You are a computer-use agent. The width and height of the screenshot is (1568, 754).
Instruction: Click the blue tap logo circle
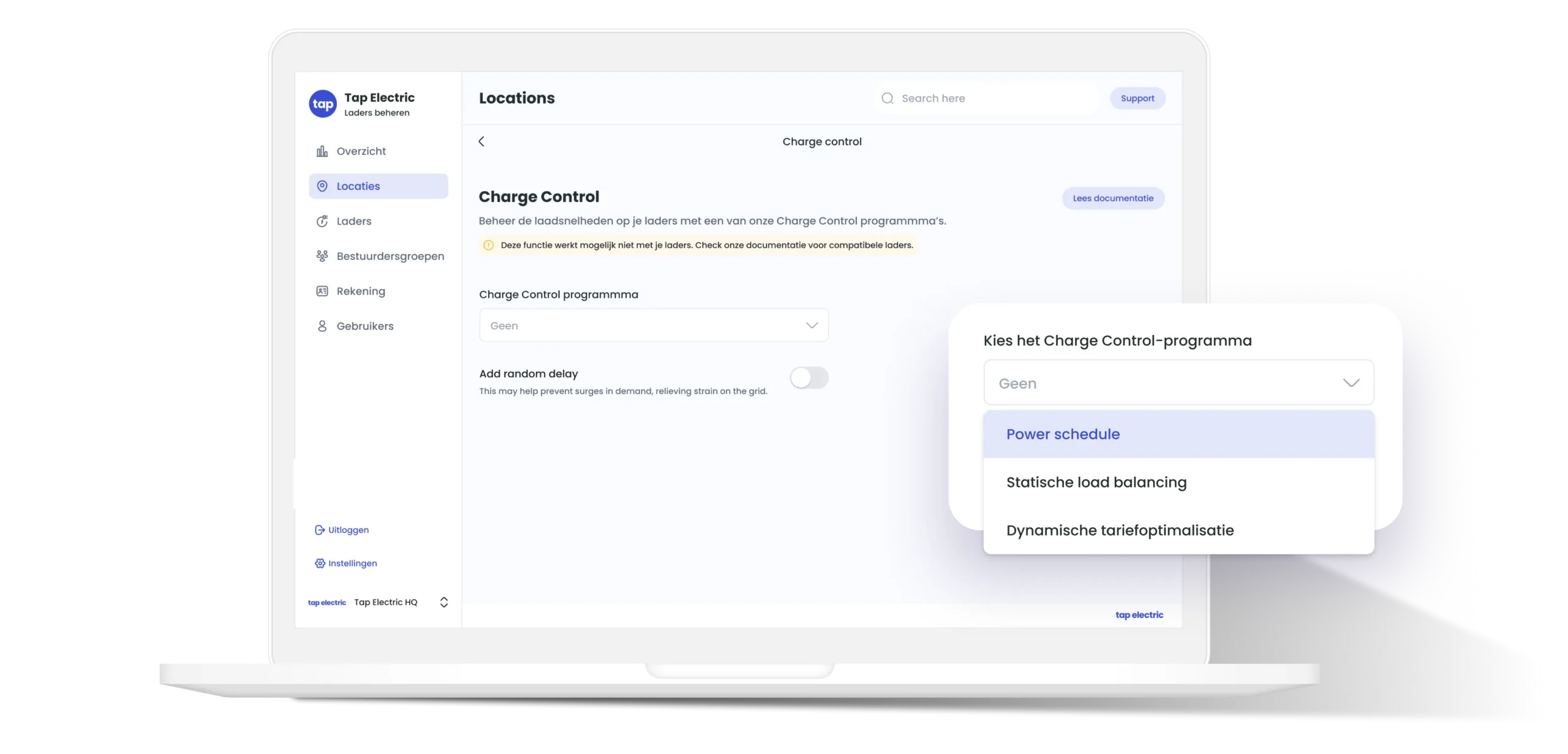pos(323,104)
